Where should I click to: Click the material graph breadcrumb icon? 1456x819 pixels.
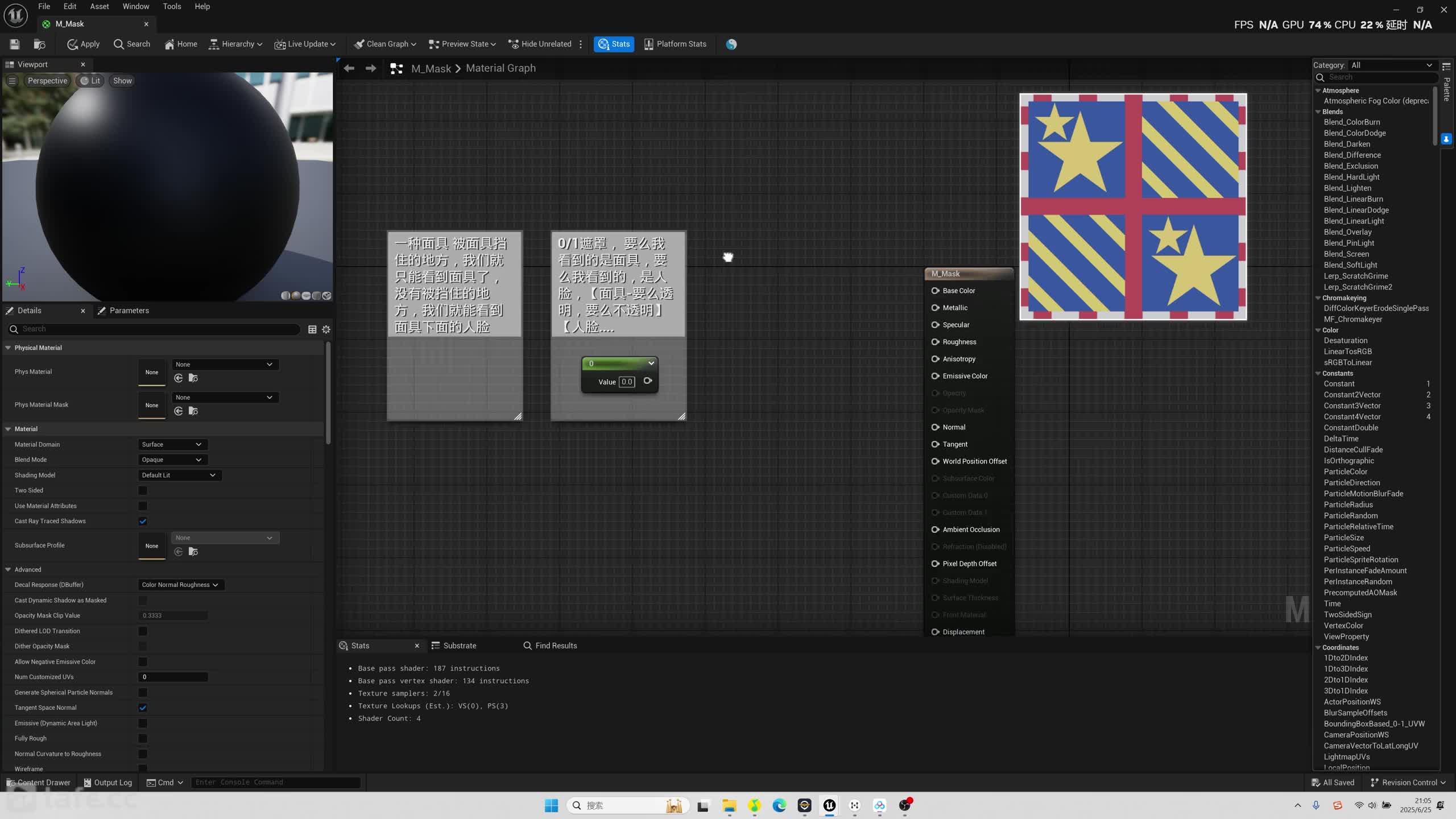pyautogui.click(x=396, y=68)
